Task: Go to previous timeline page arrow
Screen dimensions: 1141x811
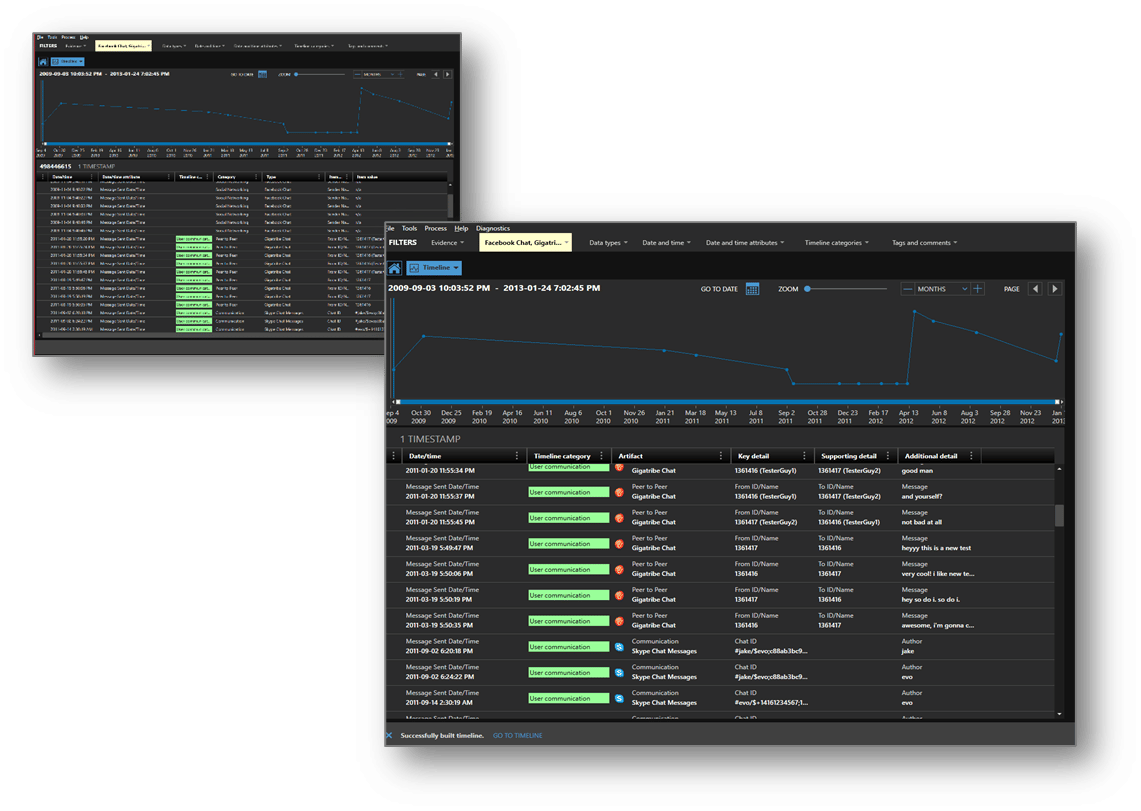Action: click(1035, 289)
